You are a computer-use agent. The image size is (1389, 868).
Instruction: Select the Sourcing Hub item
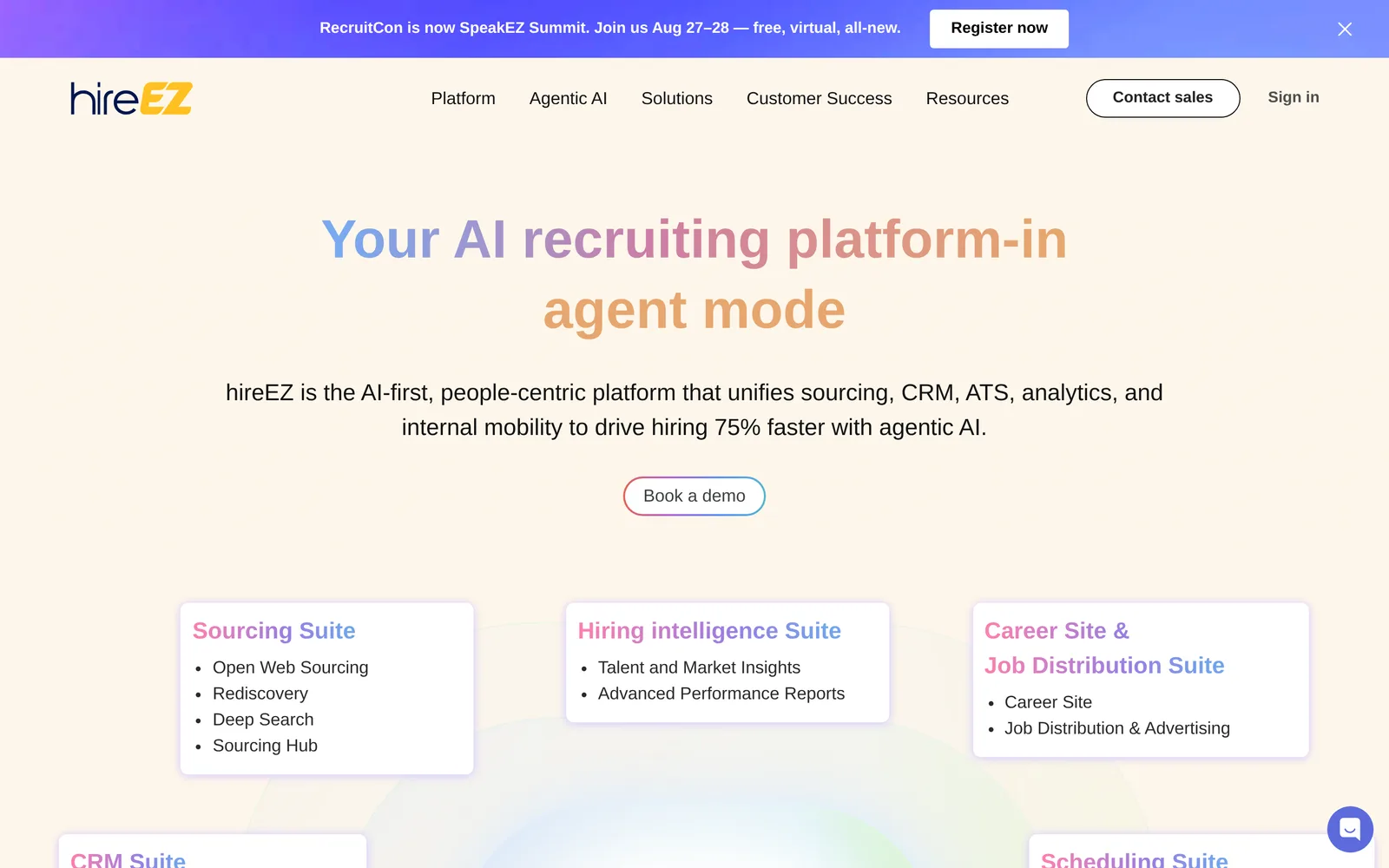(x=265, y=746)
